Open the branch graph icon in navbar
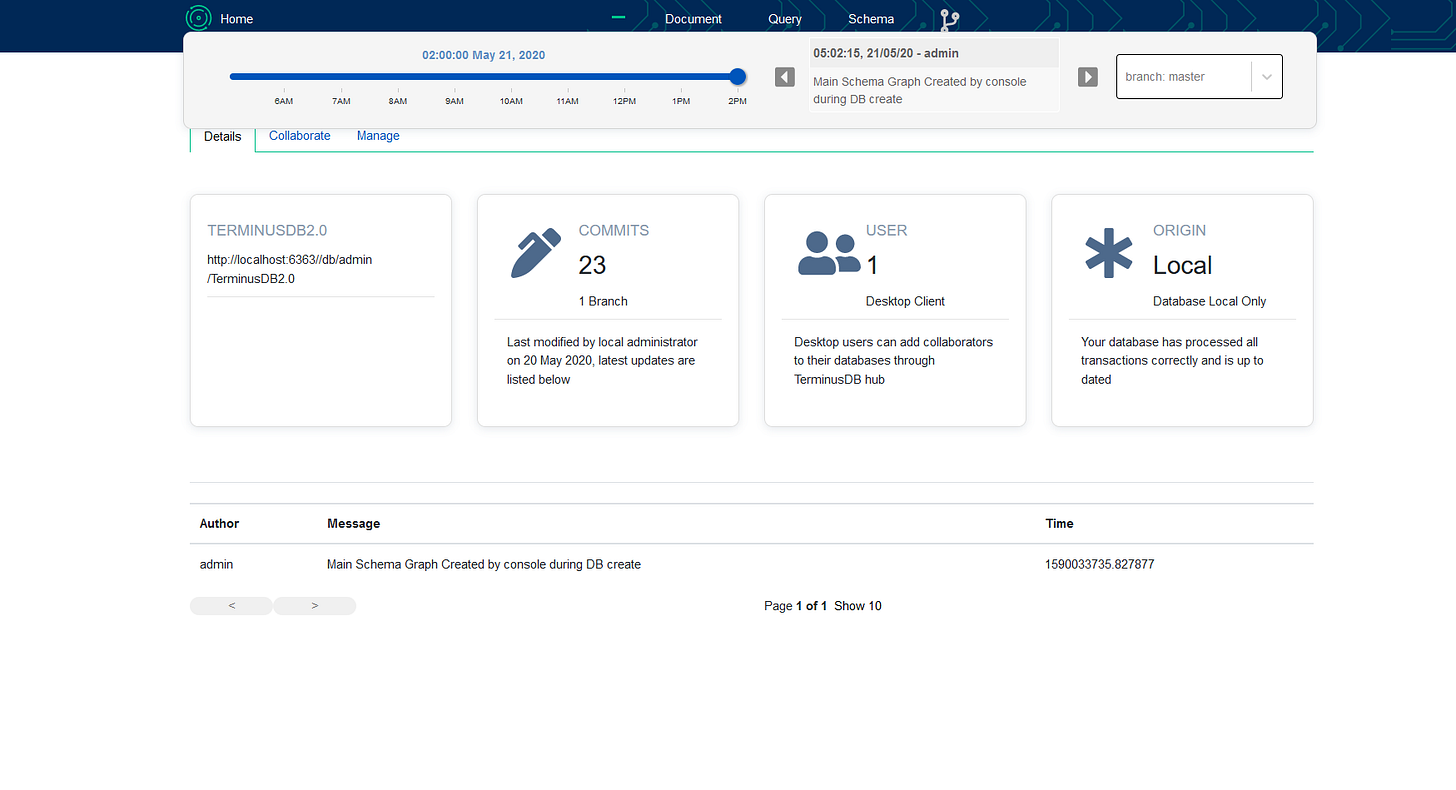 (x=949, y=20)
